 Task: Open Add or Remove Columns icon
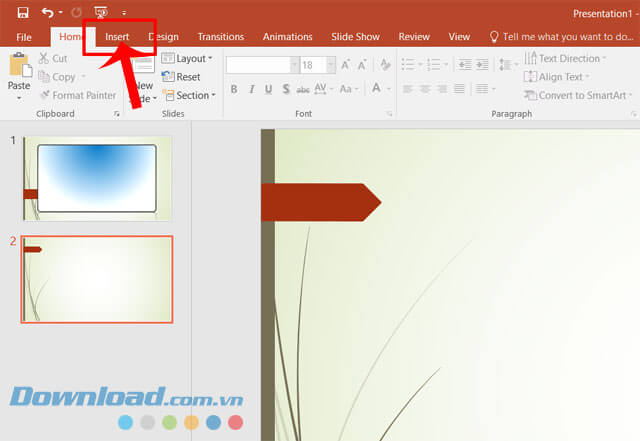click(485, 89)
